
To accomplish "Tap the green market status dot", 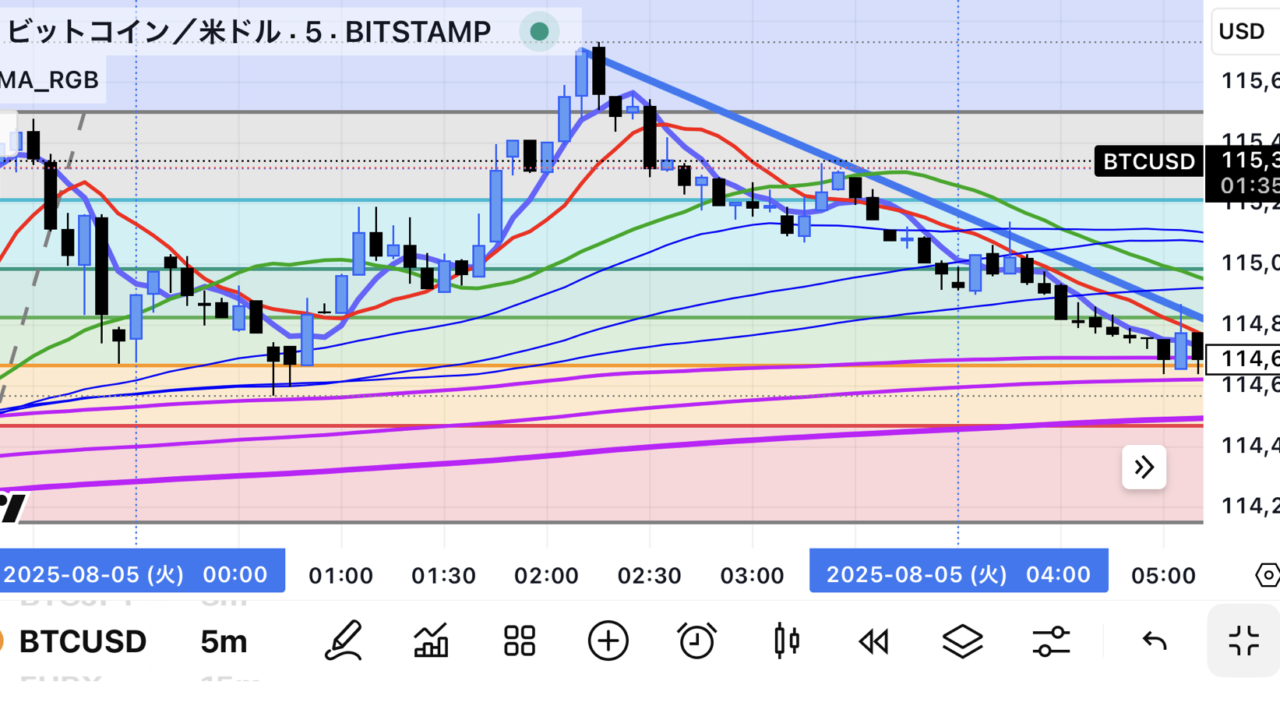I will (539, 32).
